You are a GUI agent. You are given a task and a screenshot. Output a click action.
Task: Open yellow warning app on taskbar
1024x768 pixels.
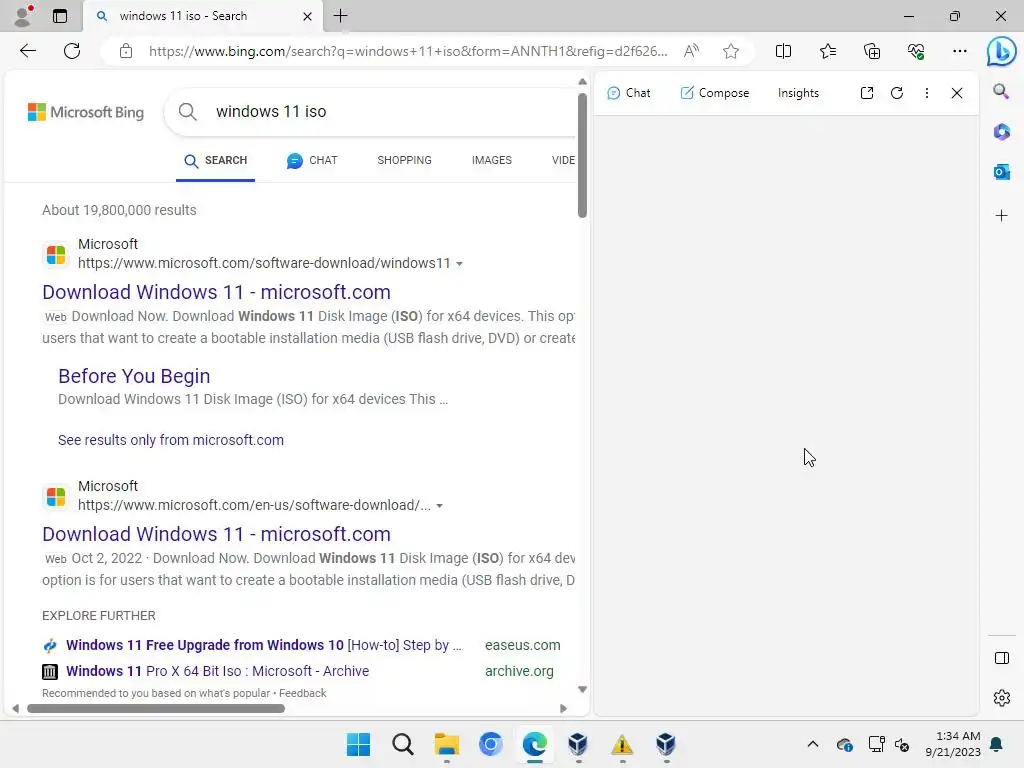(622, 744)
